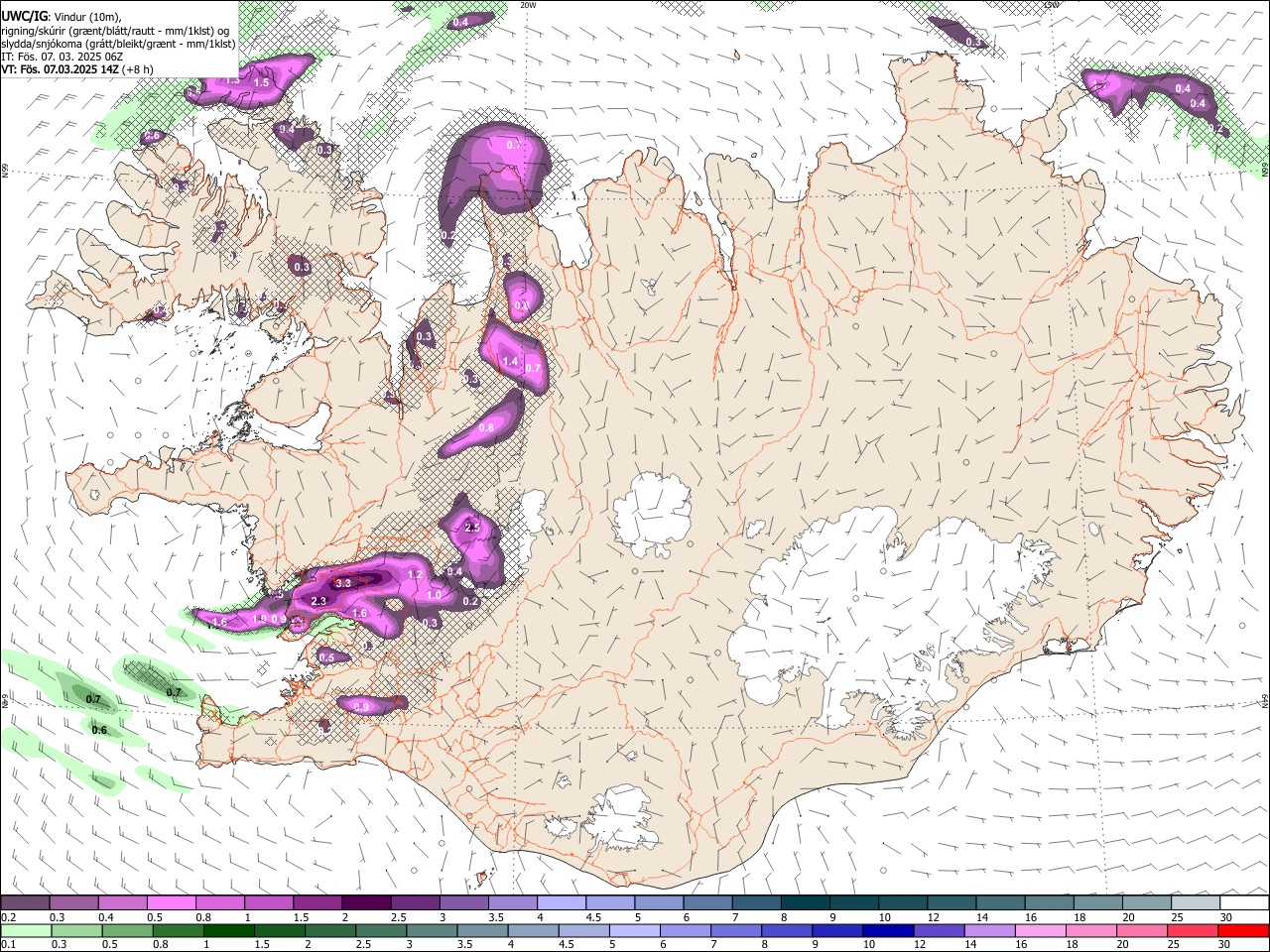Pick the pale lavender upper swatch between 4 and 4.5
Viewport: 1270px width, 952px height.
561,902
